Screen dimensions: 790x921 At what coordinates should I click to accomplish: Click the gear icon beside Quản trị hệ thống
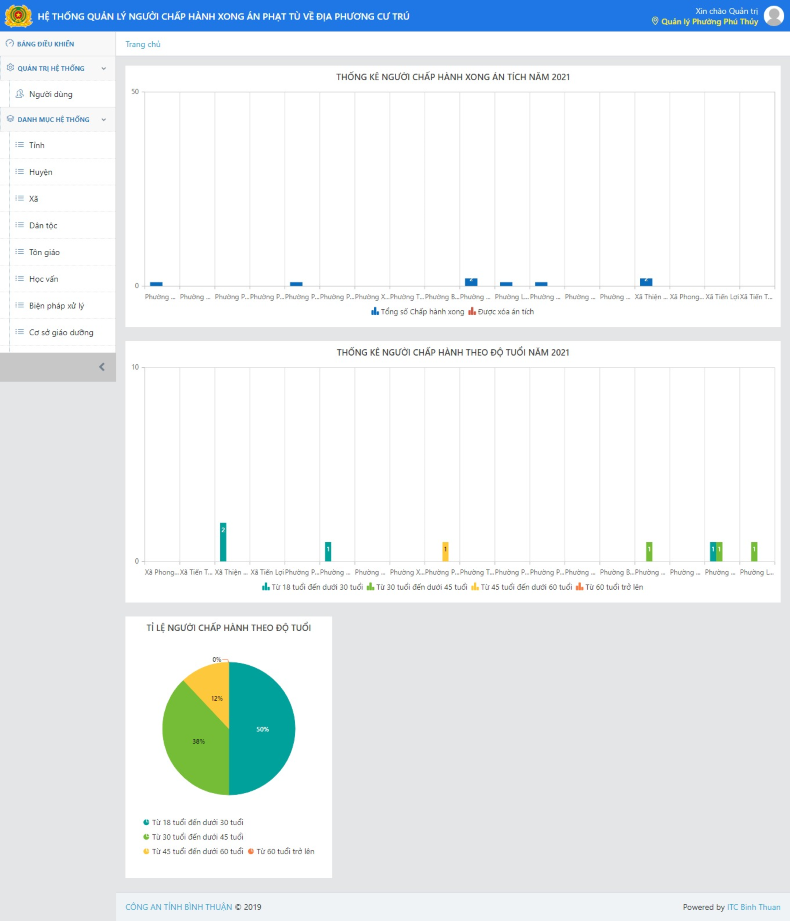point(10,68)
